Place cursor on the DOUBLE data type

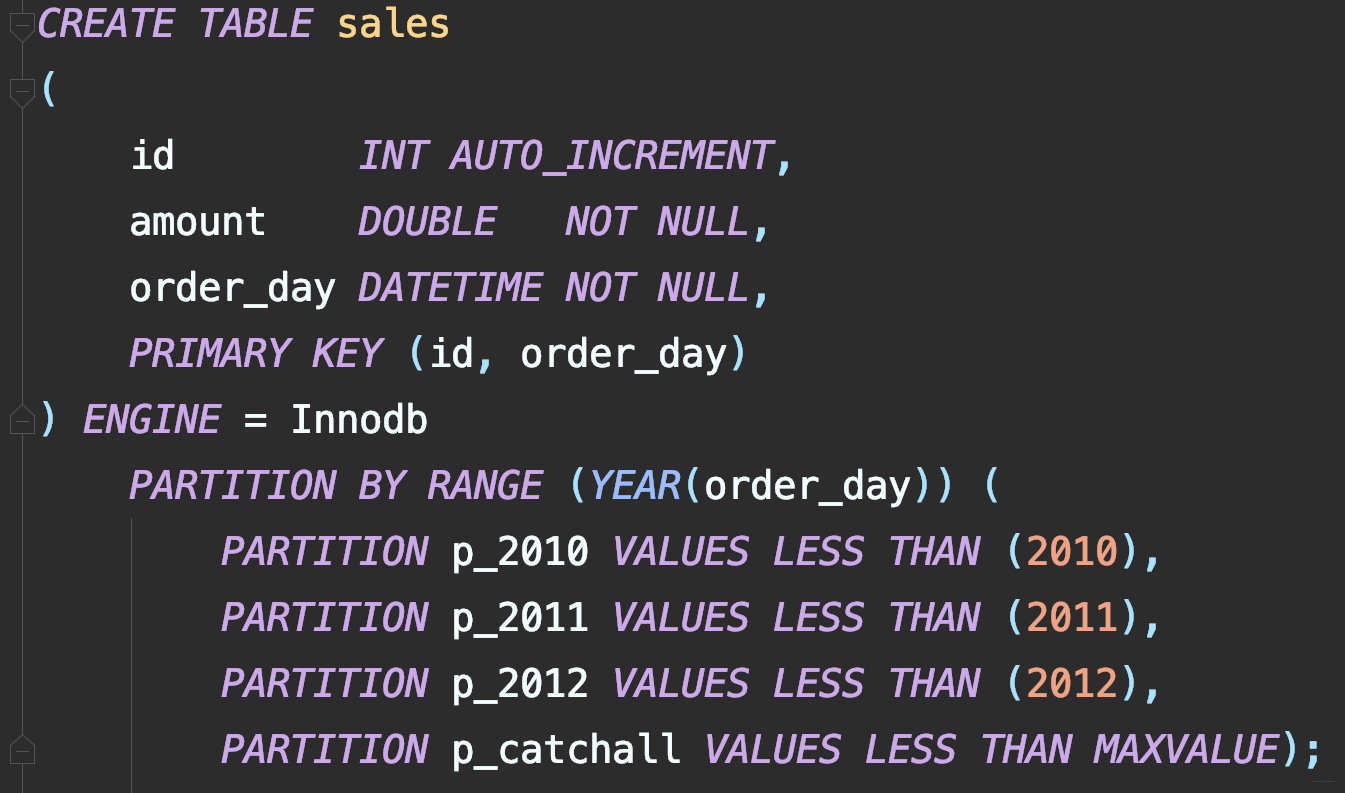tap(427, 222)
